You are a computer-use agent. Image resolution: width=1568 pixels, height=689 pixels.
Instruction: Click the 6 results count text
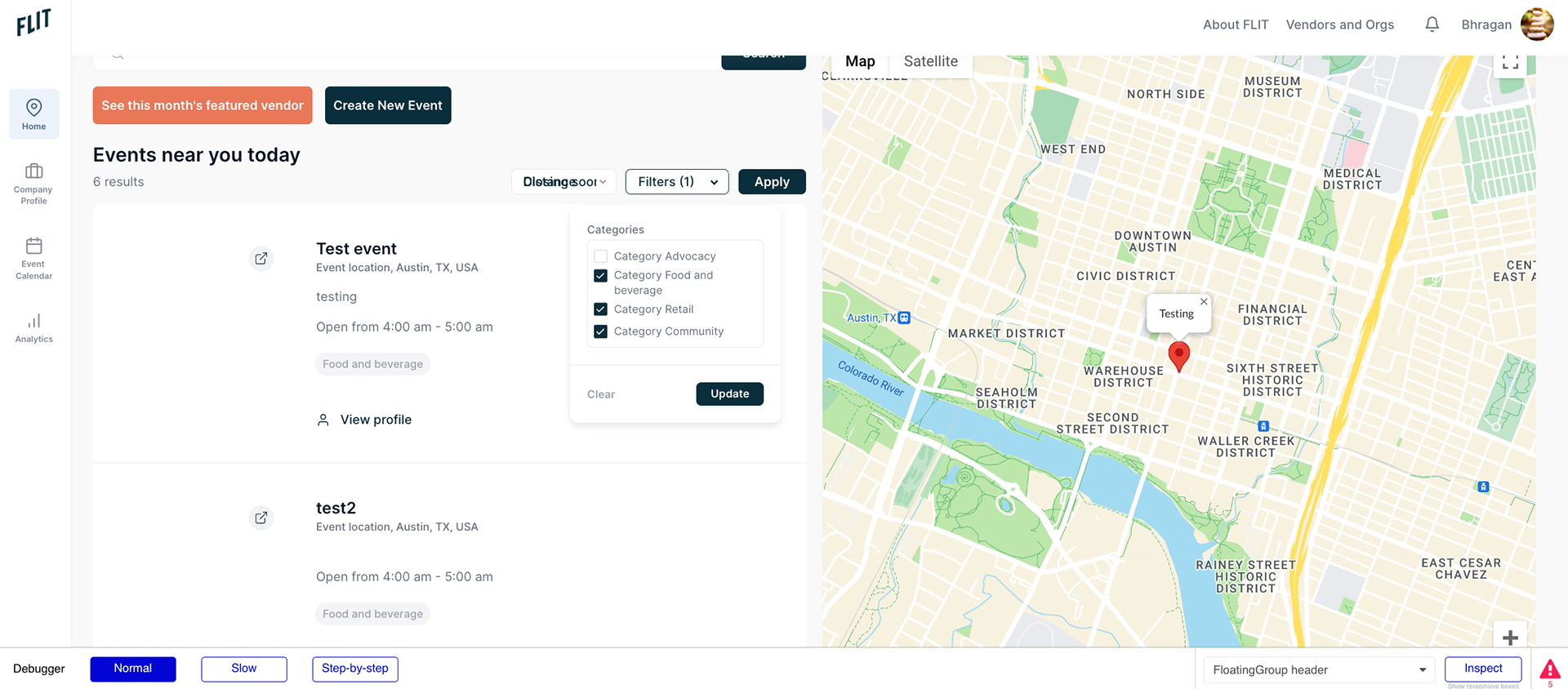(x=118, y=182)
